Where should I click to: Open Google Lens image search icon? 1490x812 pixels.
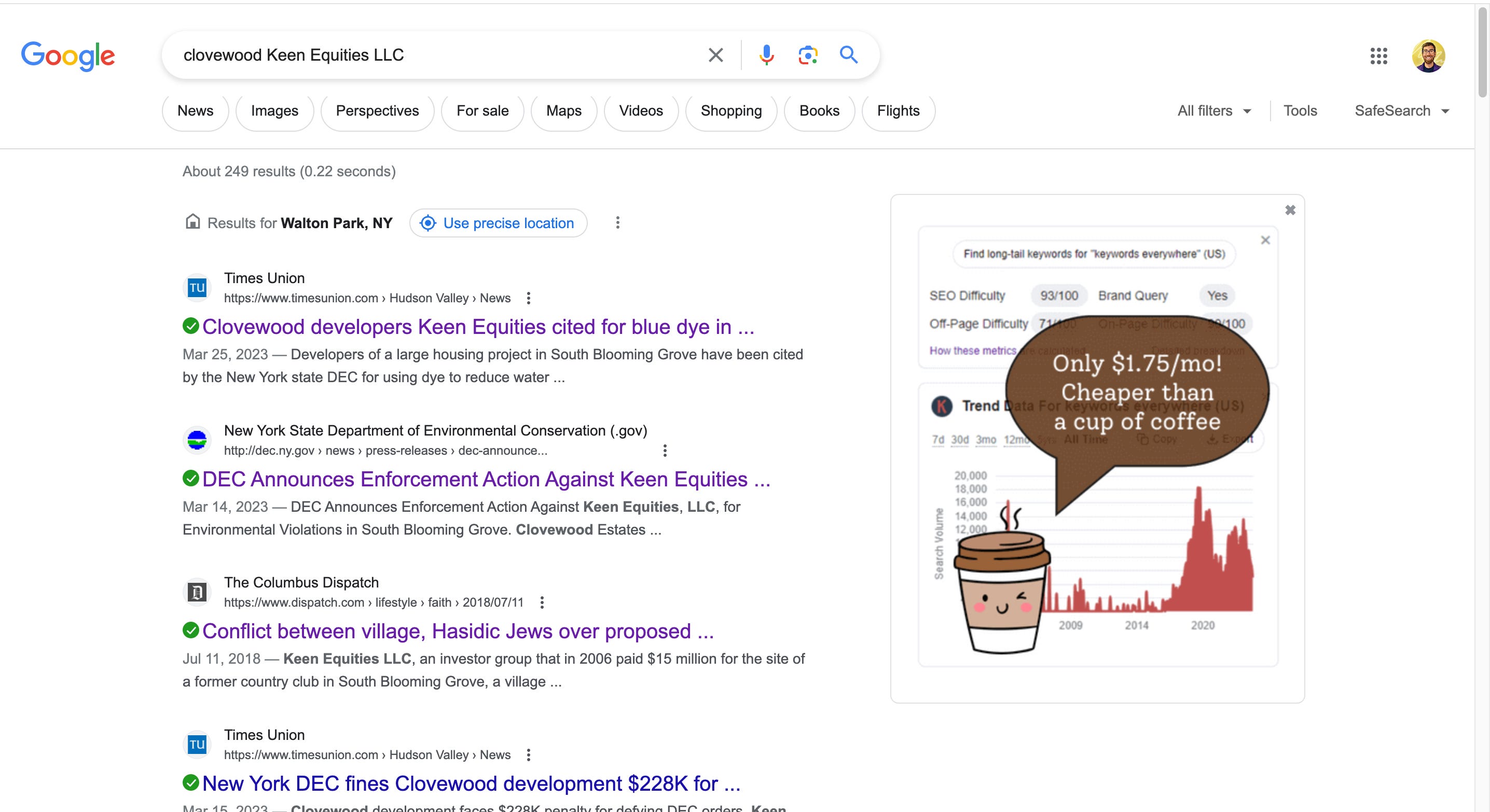point(807,55)
